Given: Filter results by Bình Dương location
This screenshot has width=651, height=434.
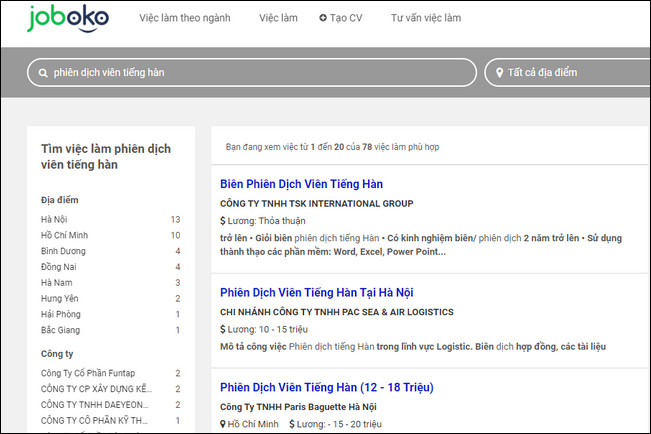Looking at the screenshot, I should (x=63, y=251).
